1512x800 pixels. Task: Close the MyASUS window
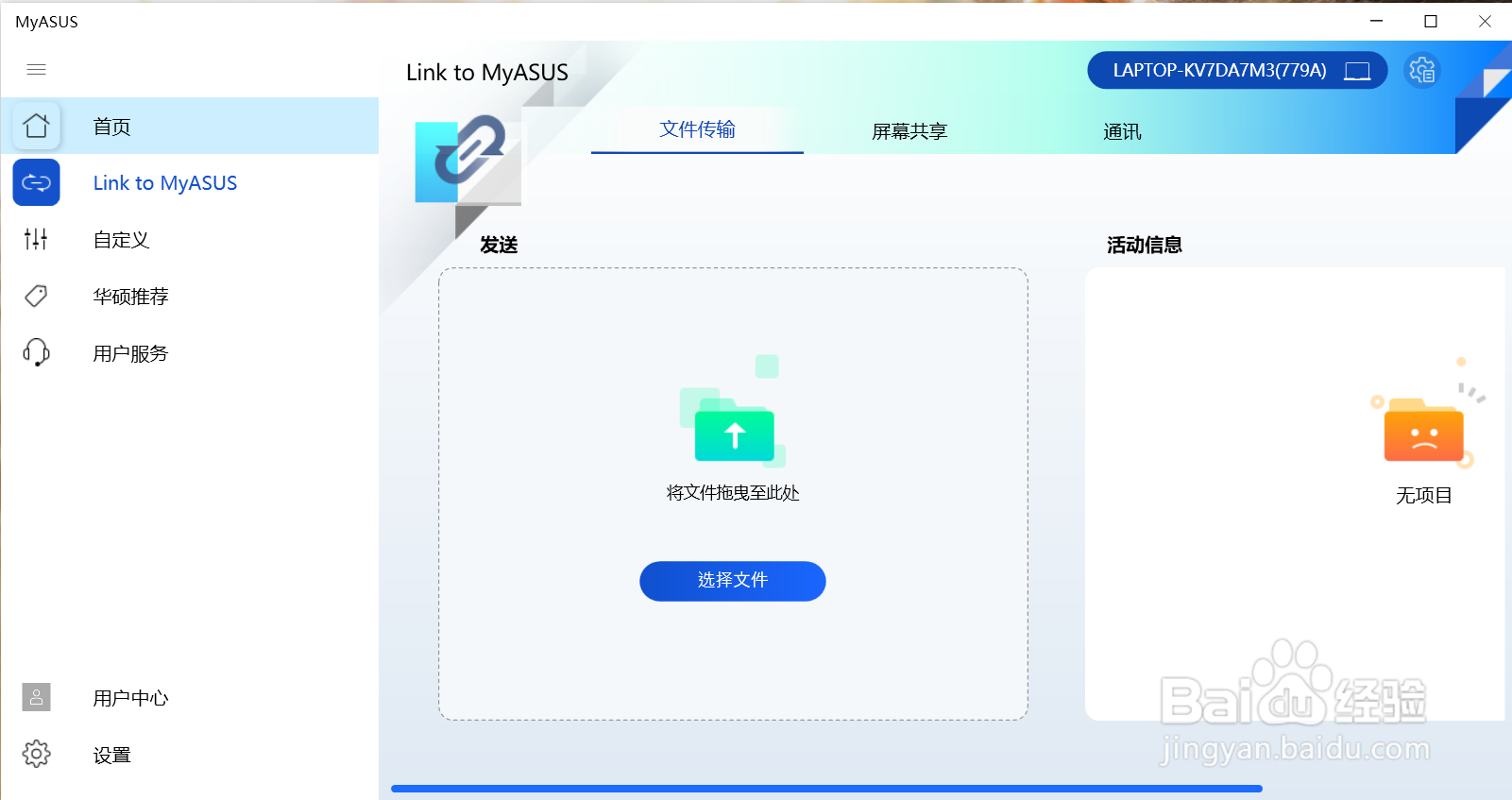(1485, 21)
